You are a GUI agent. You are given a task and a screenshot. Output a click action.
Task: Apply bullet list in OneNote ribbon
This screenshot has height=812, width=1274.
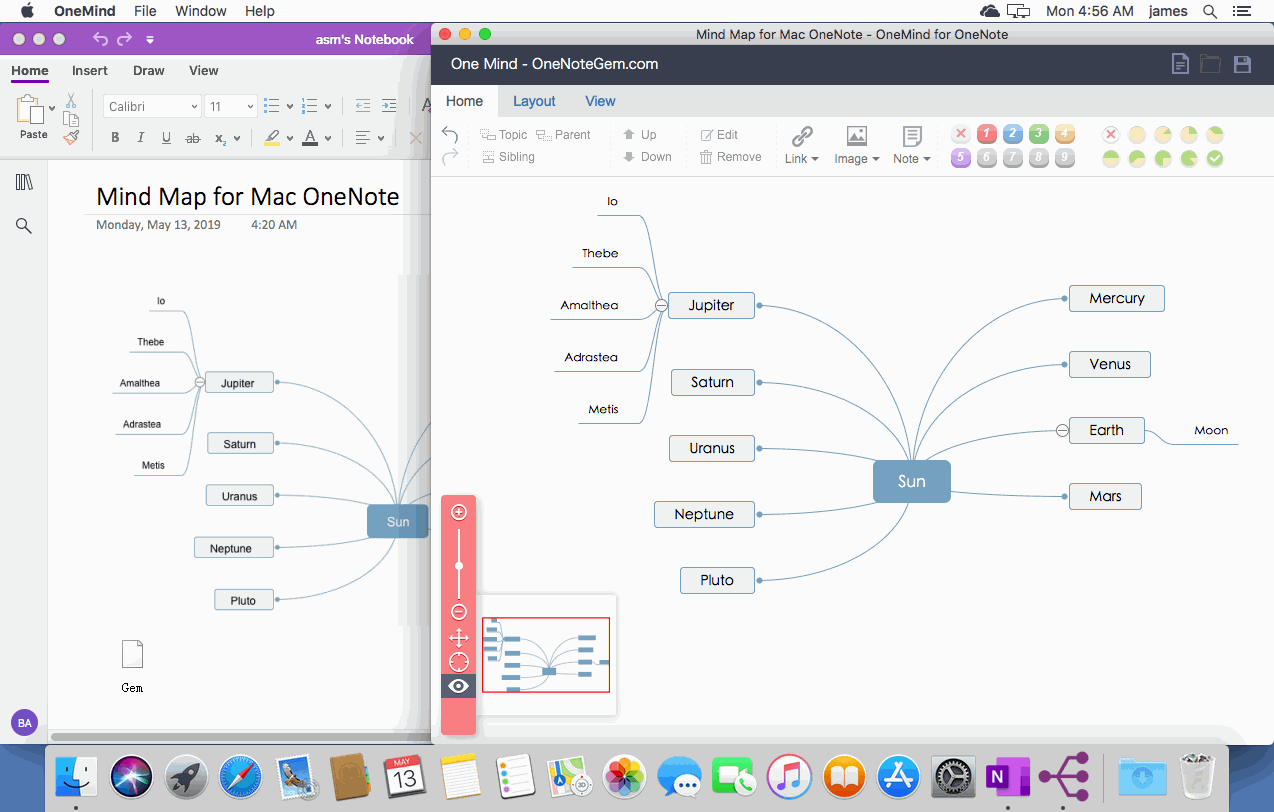(x=271, y=106)
